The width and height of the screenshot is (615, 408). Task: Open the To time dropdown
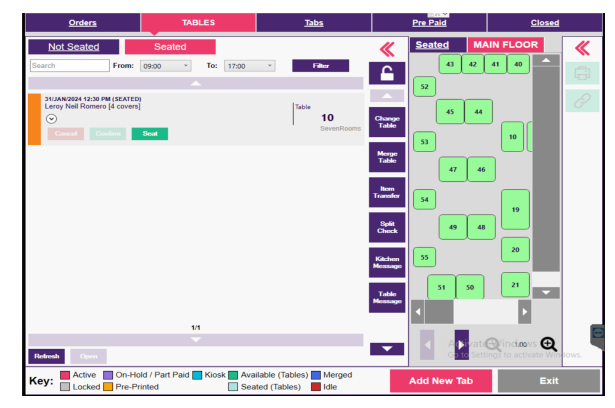pyautogui.click(x=249, y=66)
